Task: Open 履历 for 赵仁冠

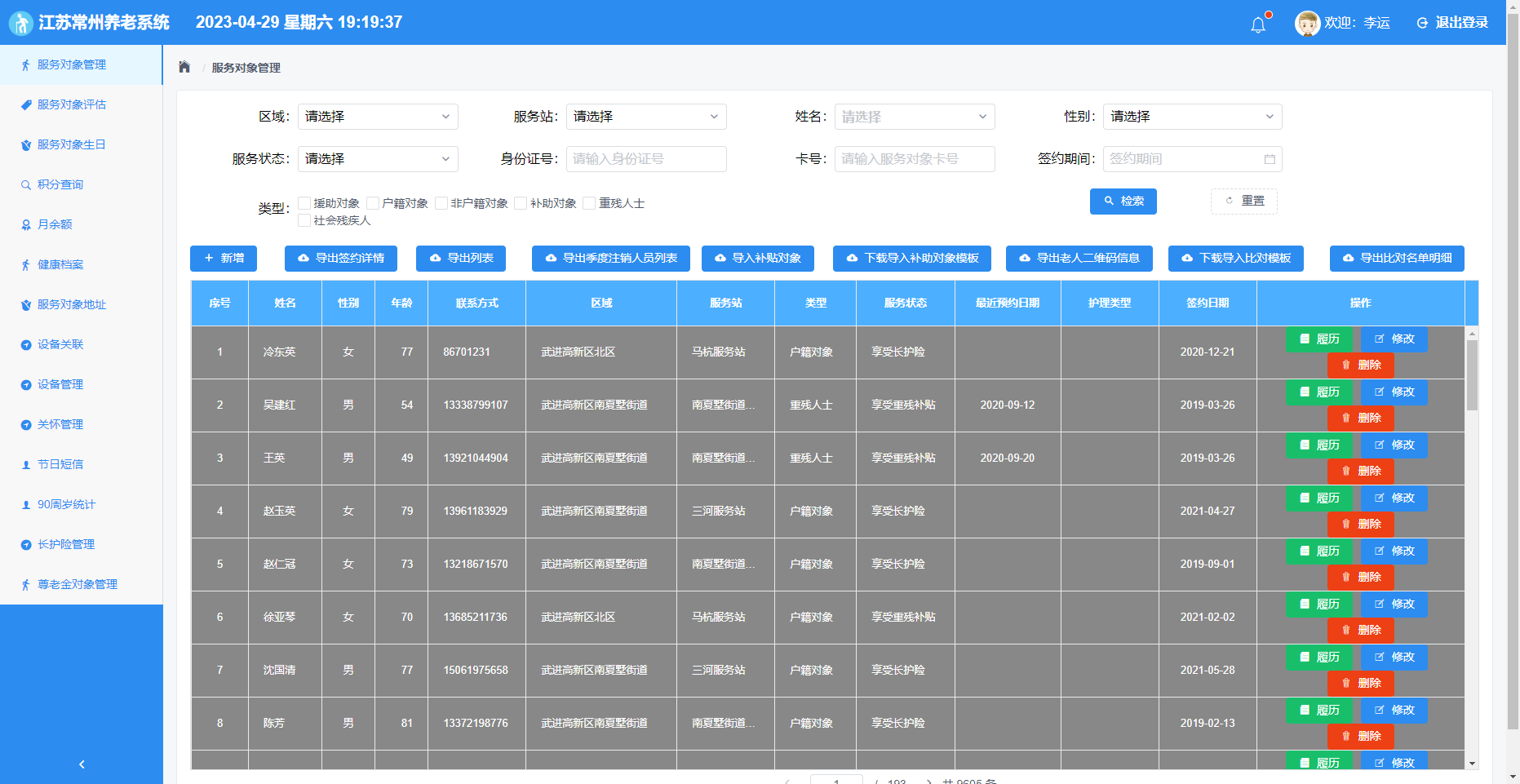Action: point(1319,551)
